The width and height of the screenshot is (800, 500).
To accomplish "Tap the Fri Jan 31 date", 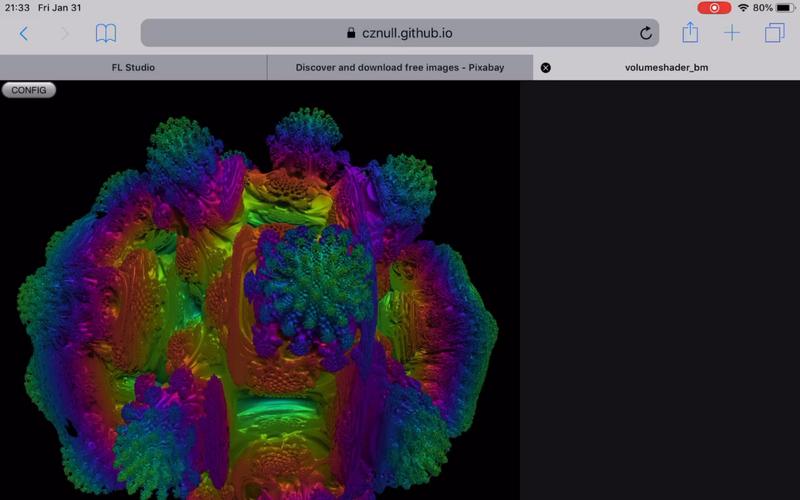I will coord(60,8).
